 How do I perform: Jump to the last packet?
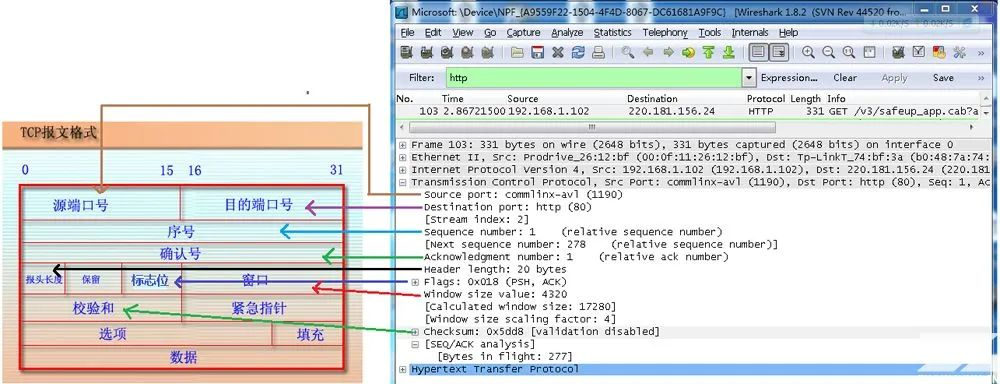point(728,53)
